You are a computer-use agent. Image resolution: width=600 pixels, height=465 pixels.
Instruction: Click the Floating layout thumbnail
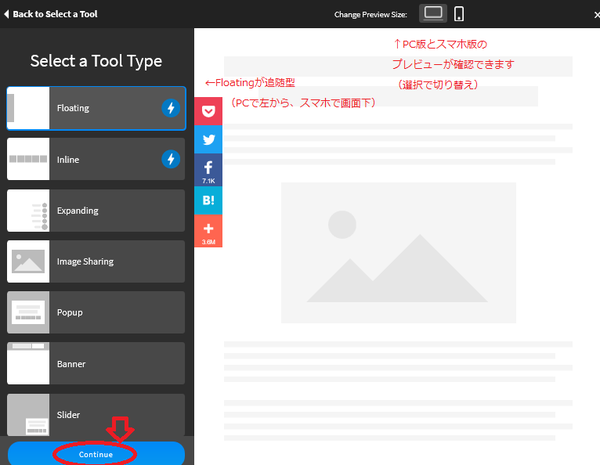[28, 108]
